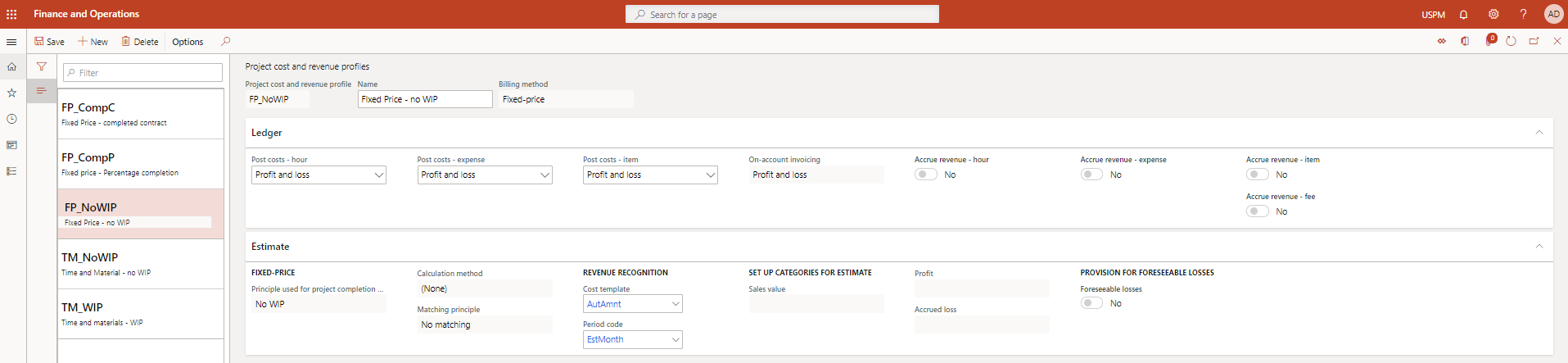
Task: Click the notifications bell icon
Action: tap(1463, 15)
